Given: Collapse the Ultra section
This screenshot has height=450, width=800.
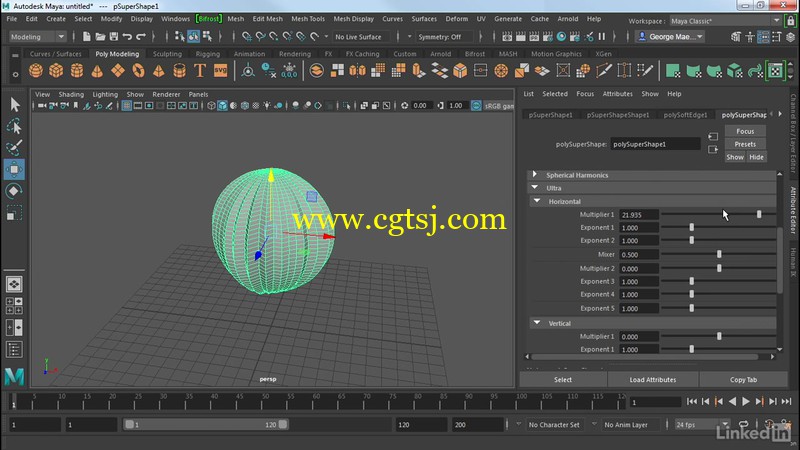Looking at the screenshot, I should point(535,188).
